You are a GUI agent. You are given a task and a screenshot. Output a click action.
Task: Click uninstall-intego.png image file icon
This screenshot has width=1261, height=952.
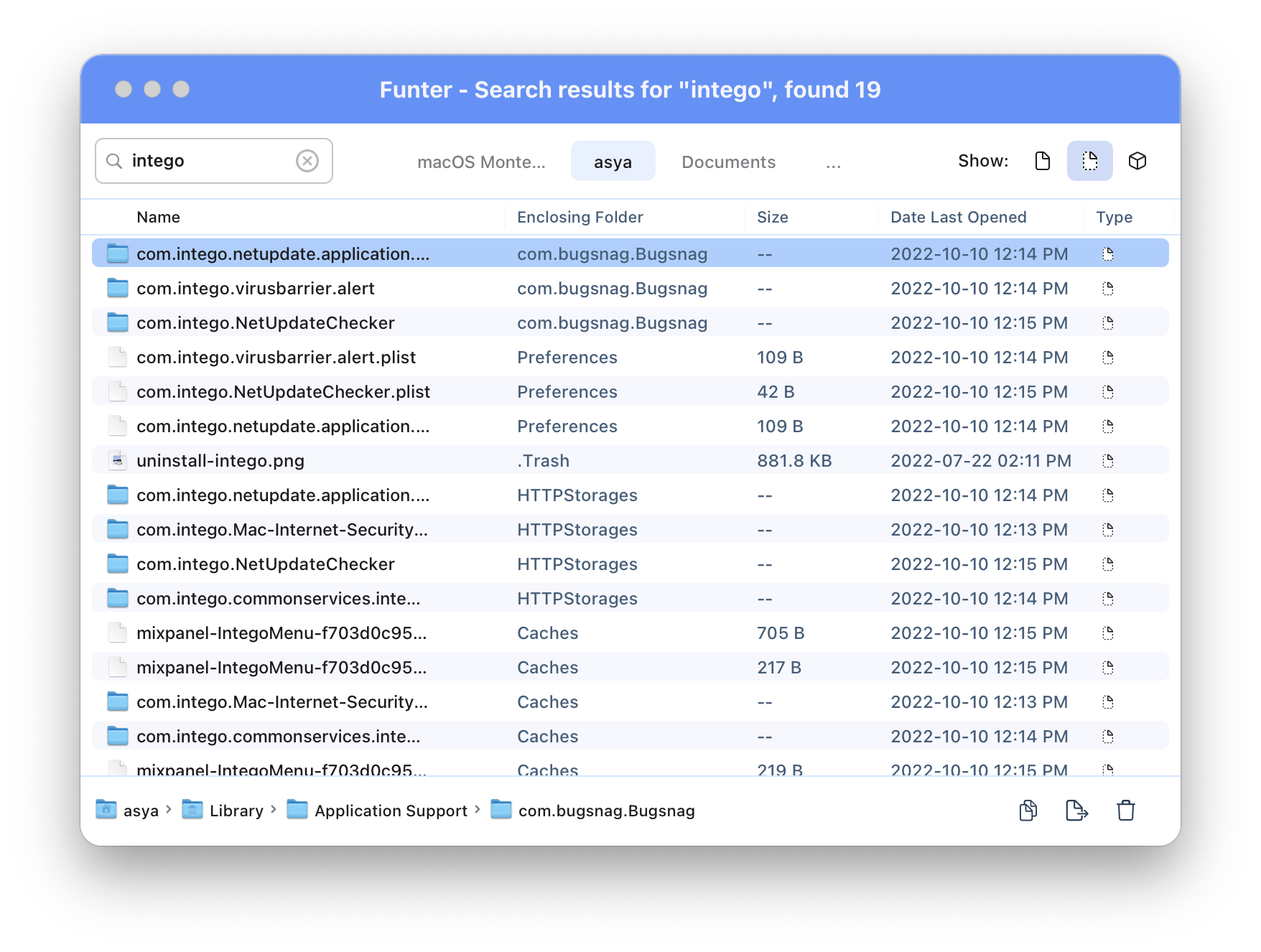tap(118, 460)
